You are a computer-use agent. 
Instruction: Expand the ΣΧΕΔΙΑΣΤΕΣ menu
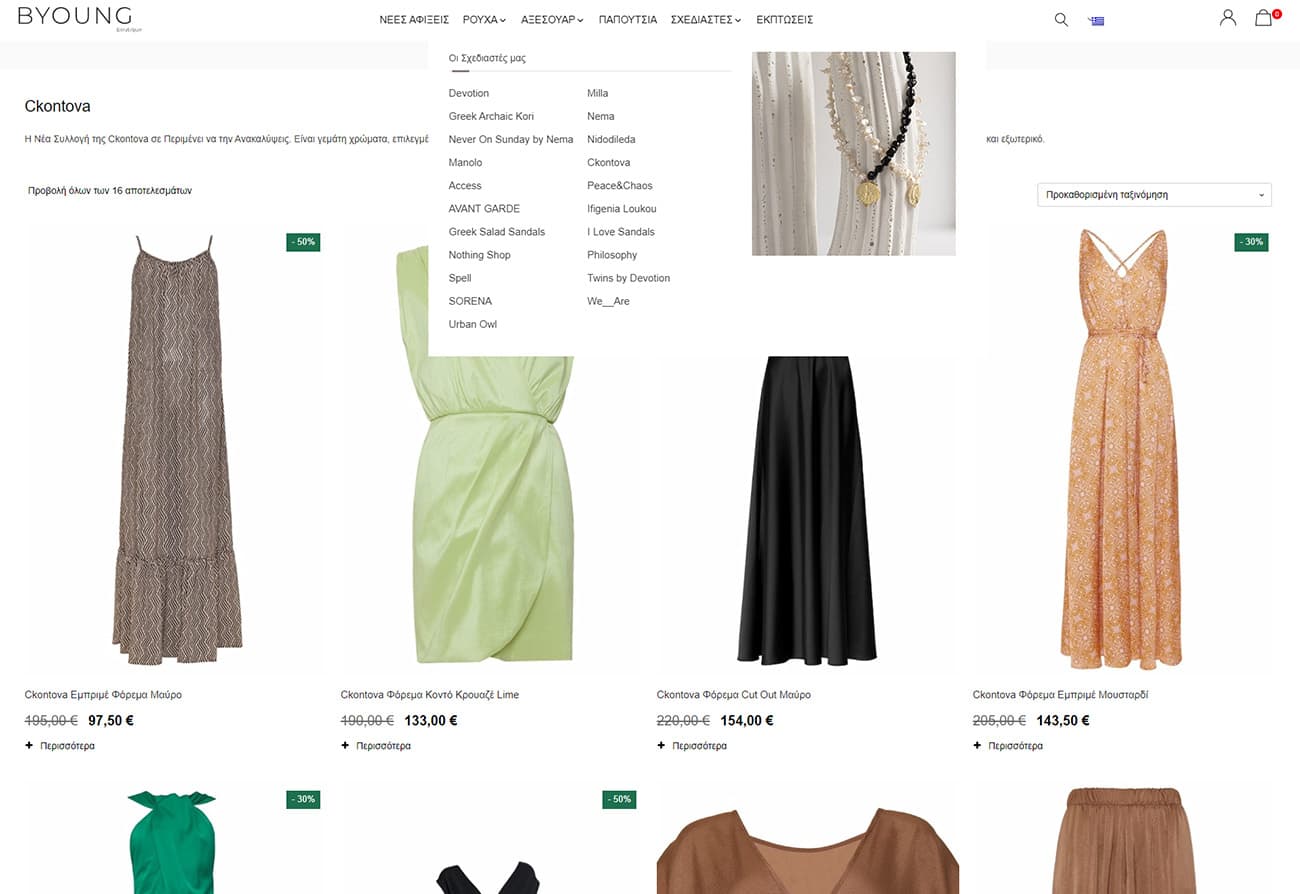[706, 20]
